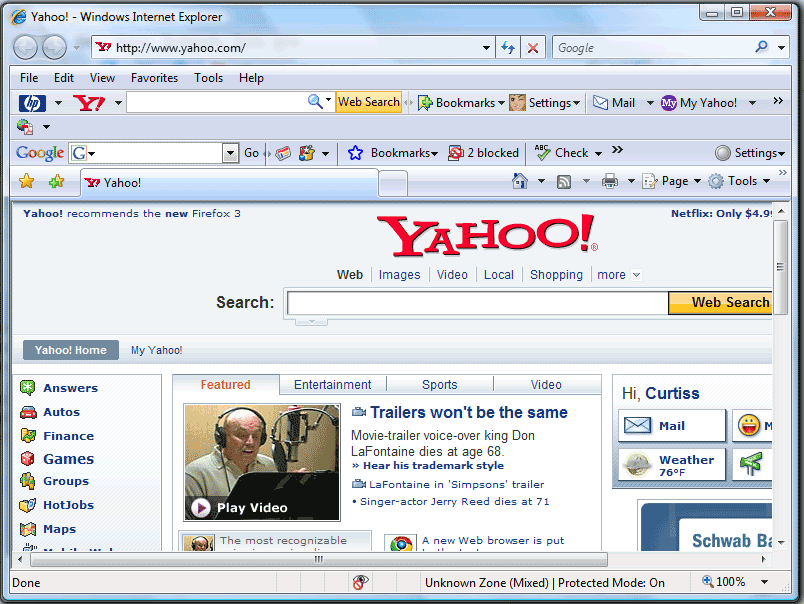This screenshot has height=604, width=804.
Task: Click the horizontal scrollbar
Action: pos(318,560)
